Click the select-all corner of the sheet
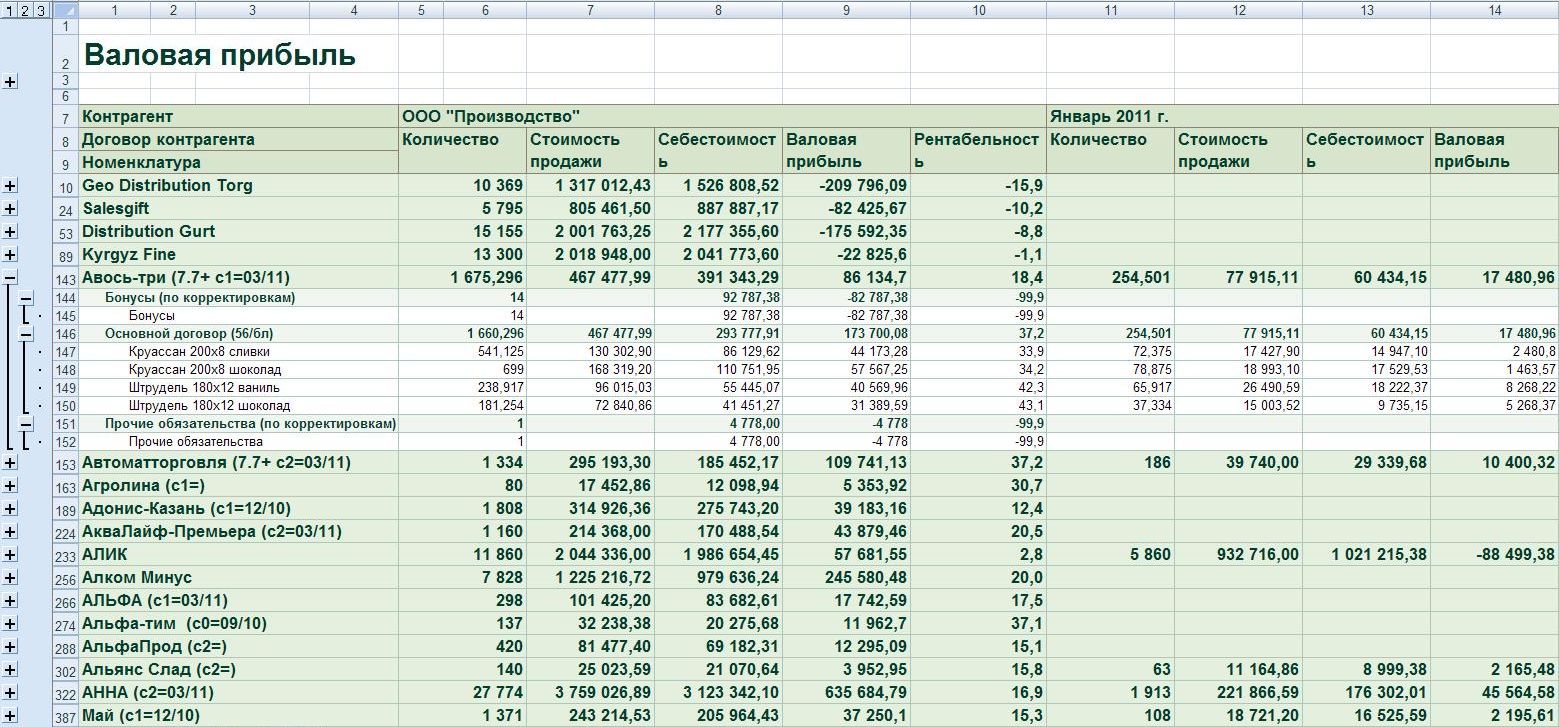The width and height of the screenshot is (1559, 727). pos(65,10)
